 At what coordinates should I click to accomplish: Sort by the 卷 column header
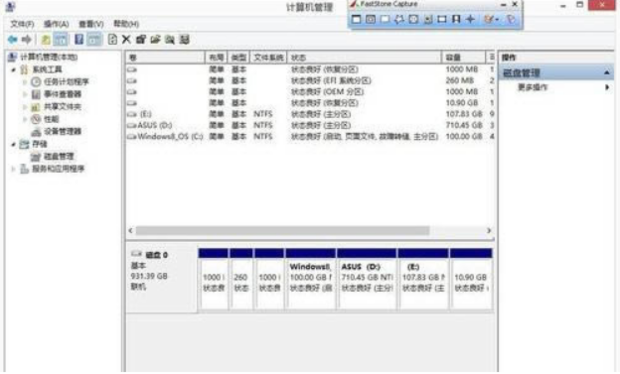point(165,58)
